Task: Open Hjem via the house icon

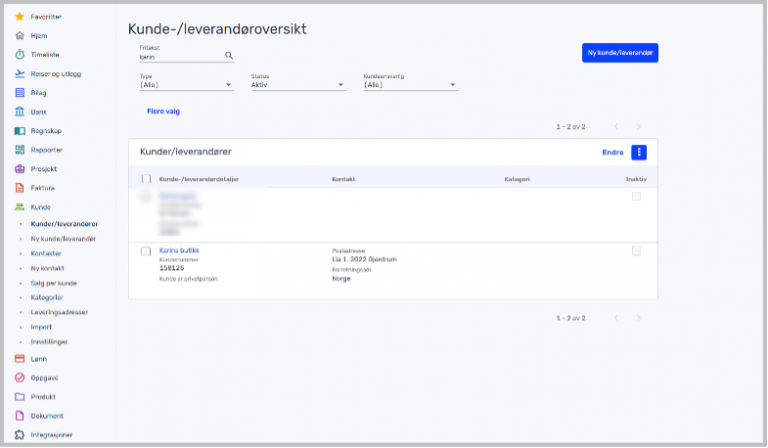Action: pyautogui.click(x=20, y=36)
